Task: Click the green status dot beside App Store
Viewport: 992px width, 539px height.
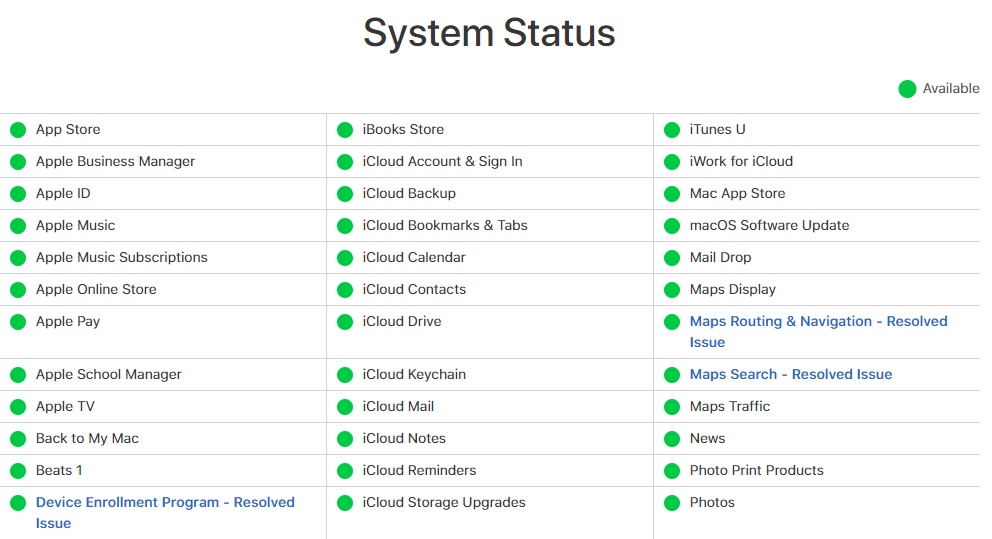Action: [18, 130]
